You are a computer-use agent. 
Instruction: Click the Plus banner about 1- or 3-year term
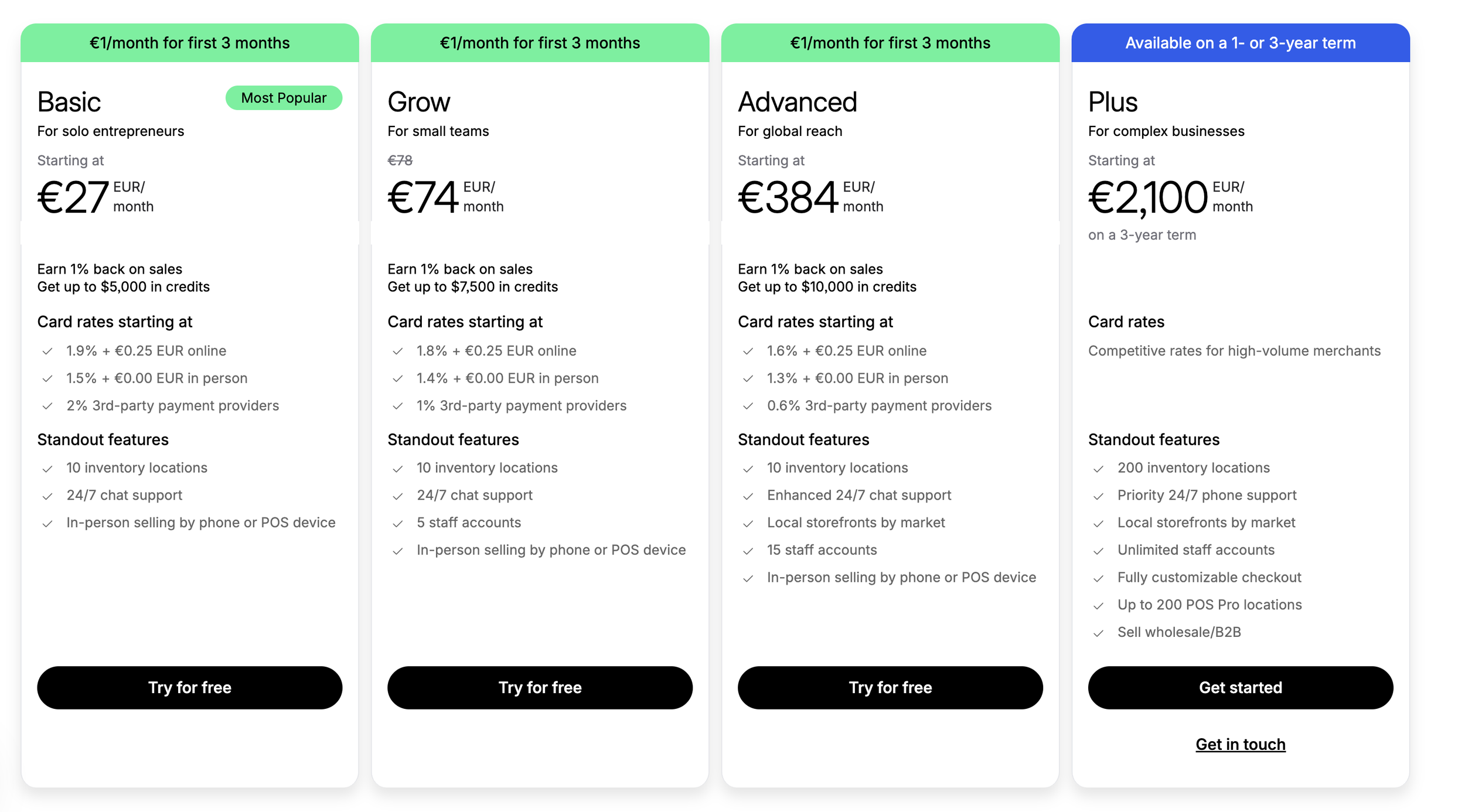pos(1241,43)
